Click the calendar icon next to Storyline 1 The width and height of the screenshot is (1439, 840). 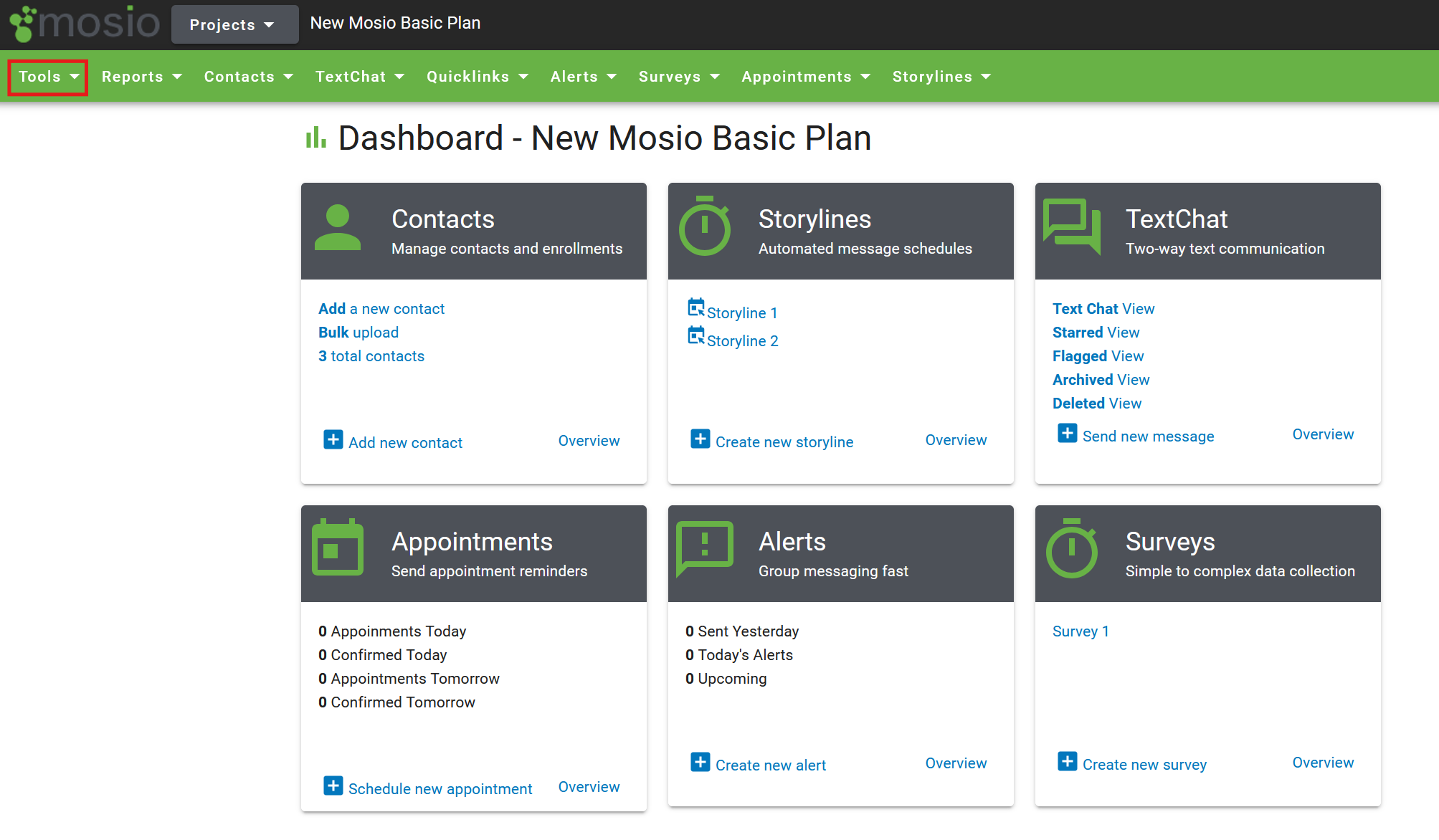click(x=696, y=307)
